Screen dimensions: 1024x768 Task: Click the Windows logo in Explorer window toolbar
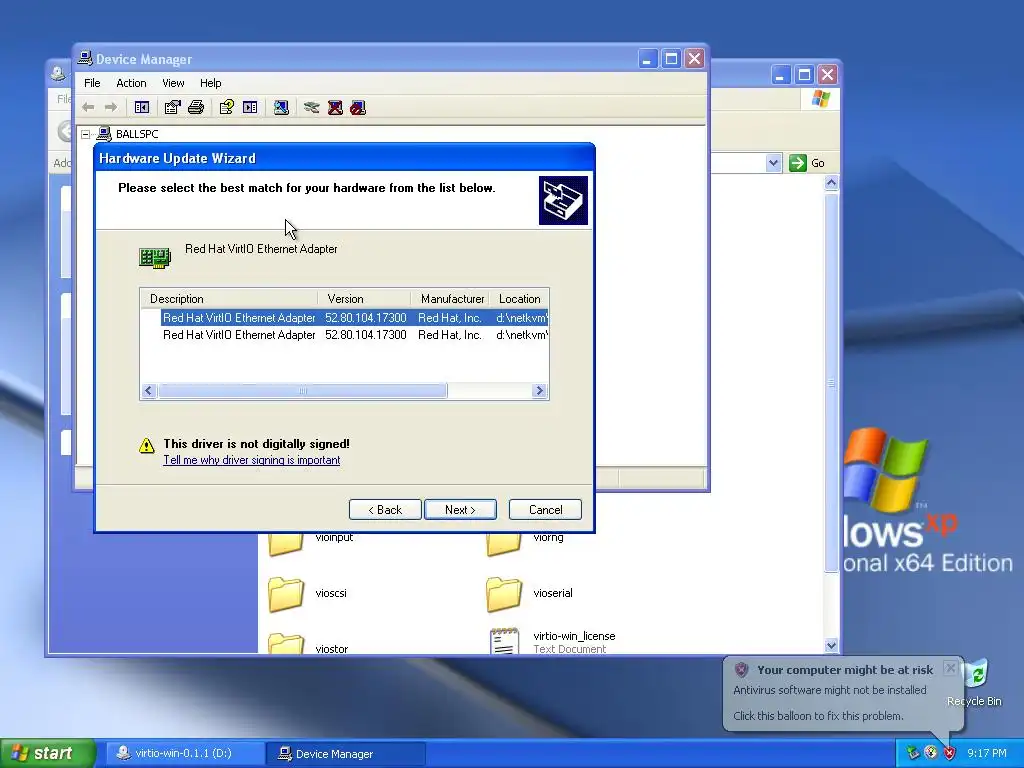click(x=821, y=99)
